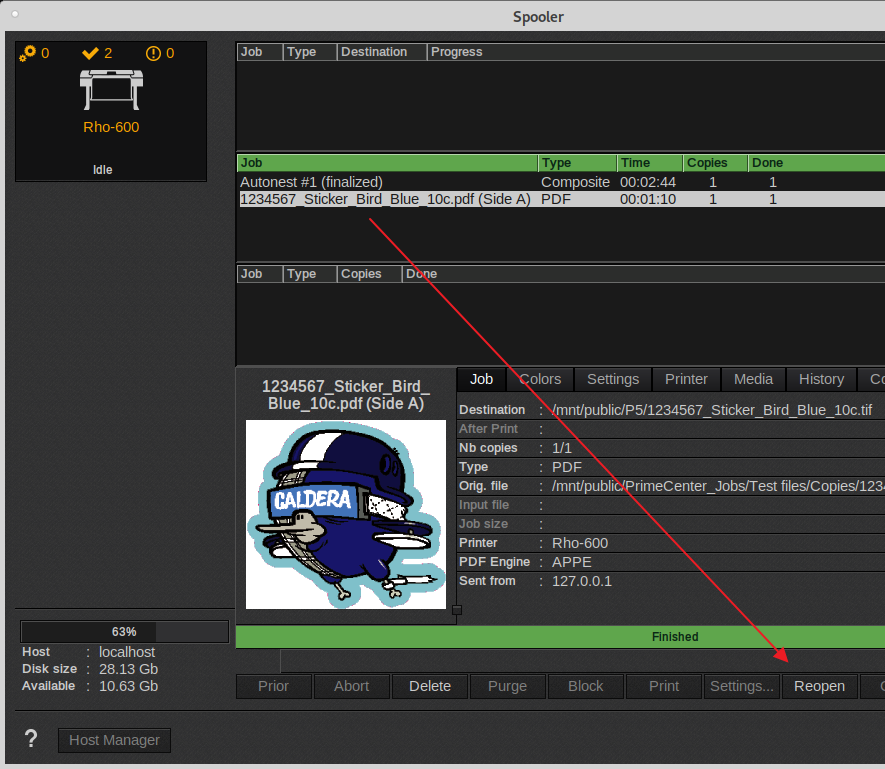Click the 63% disk usage bar
Viewport: 885px width, 769px height.
(124, 632)
